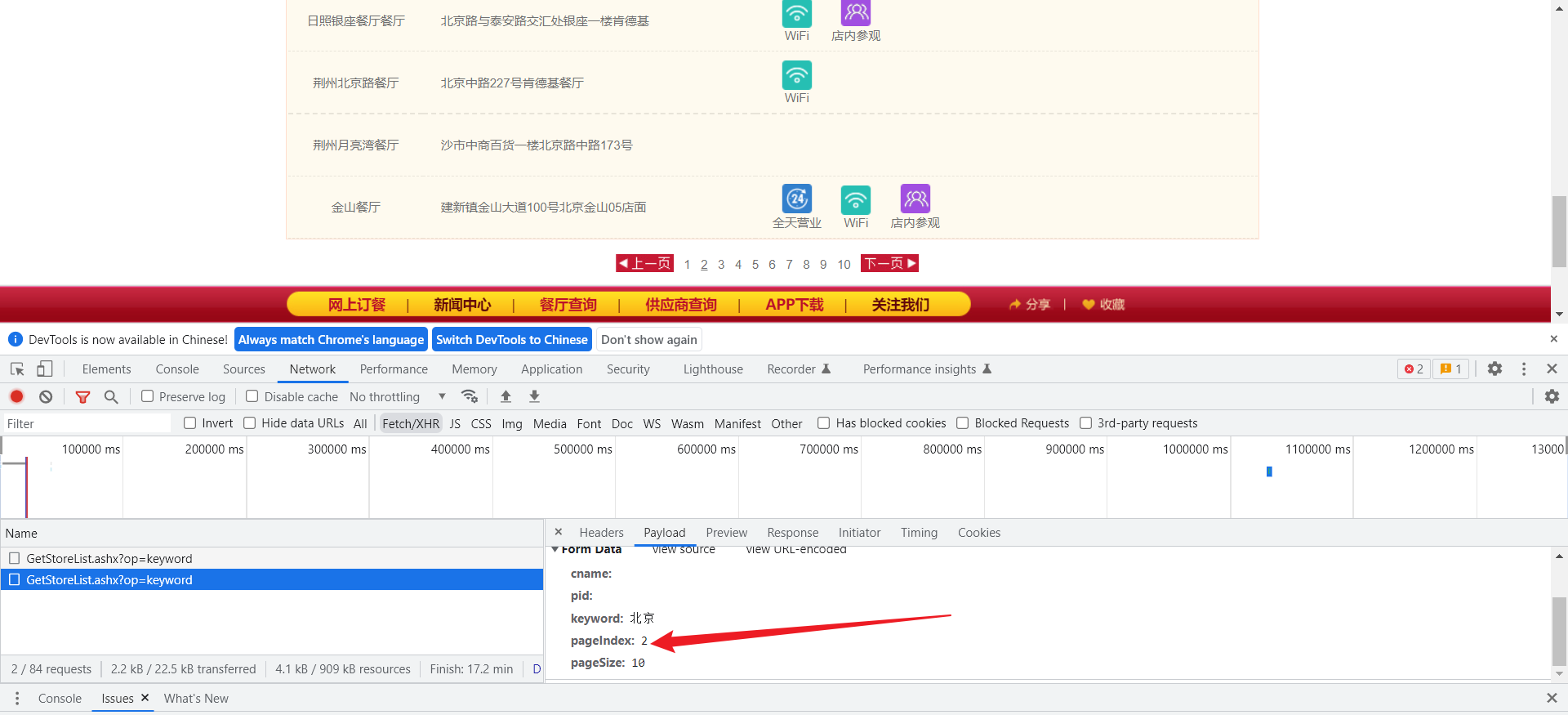Open the Response request tab
Viewport: 1568px width, 715px height.
tap(793, 532)
